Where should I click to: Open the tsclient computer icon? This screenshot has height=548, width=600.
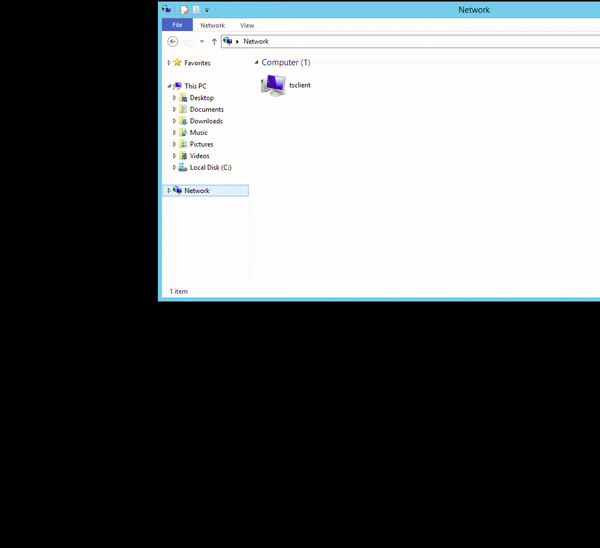click(273, 85)
